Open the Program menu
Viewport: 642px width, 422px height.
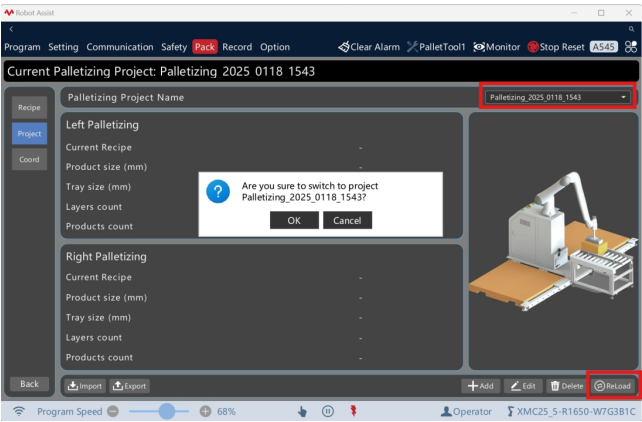point(23,47)
